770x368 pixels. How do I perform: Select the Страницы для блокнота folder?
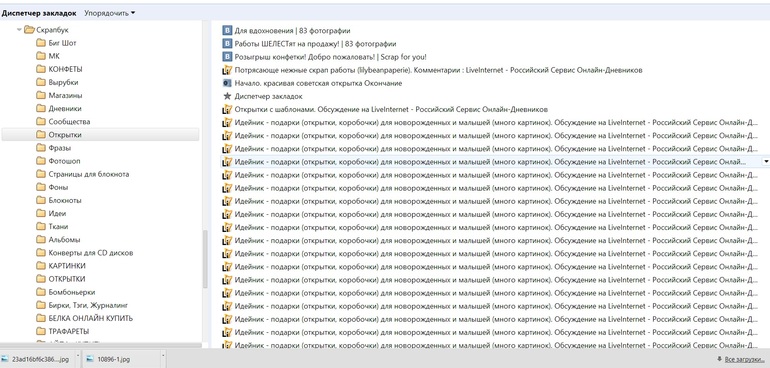click(88, 174)
